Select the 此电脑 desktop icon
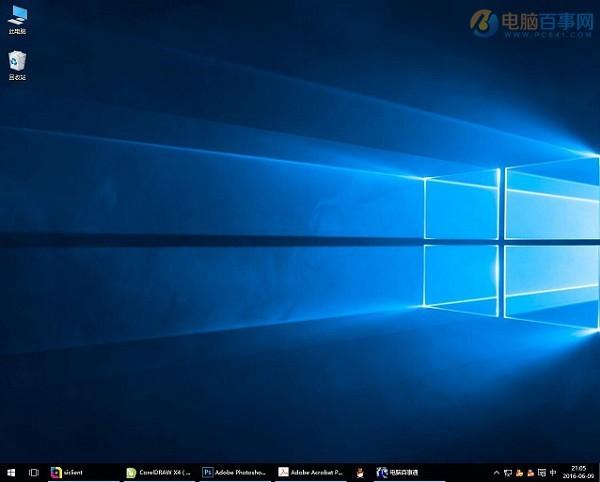Screen dimensions: 600x482 pos(17,20)
